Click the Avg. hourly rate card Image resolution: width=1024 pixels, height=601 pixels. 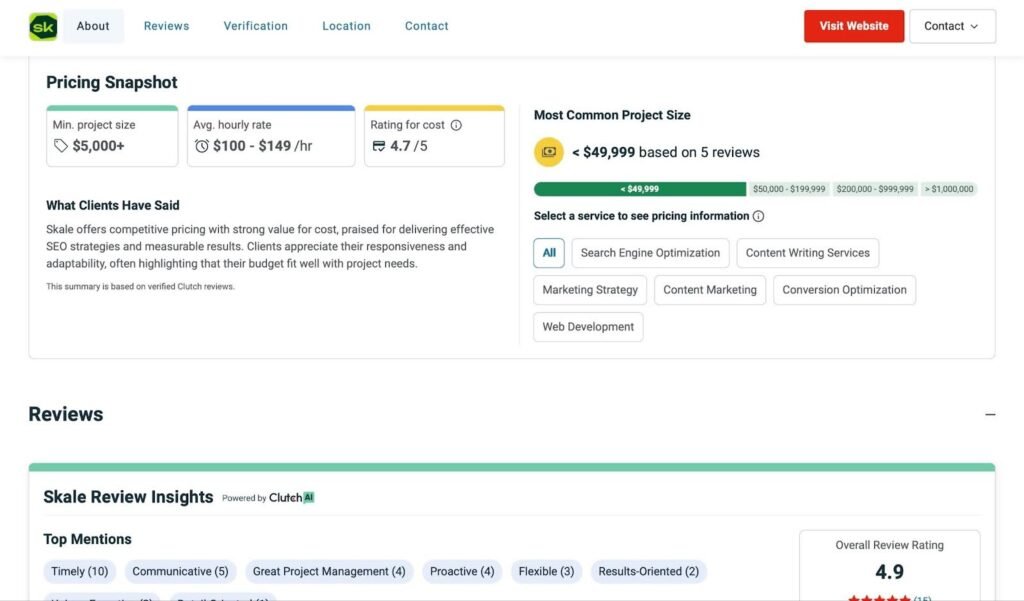[x=271, y=136]
